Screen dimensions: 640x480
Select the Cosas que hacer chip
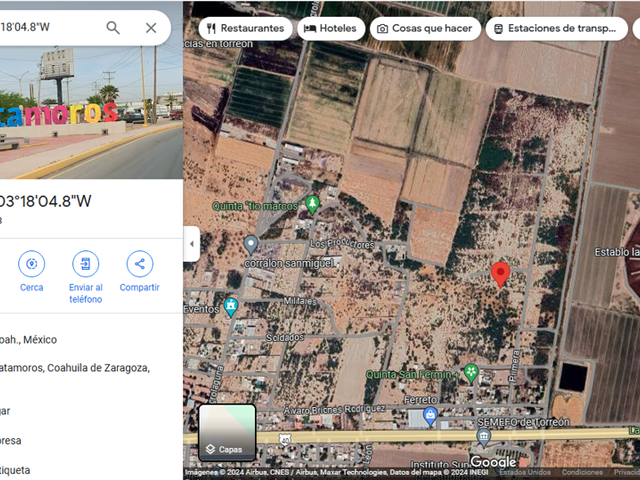(425, 29)
